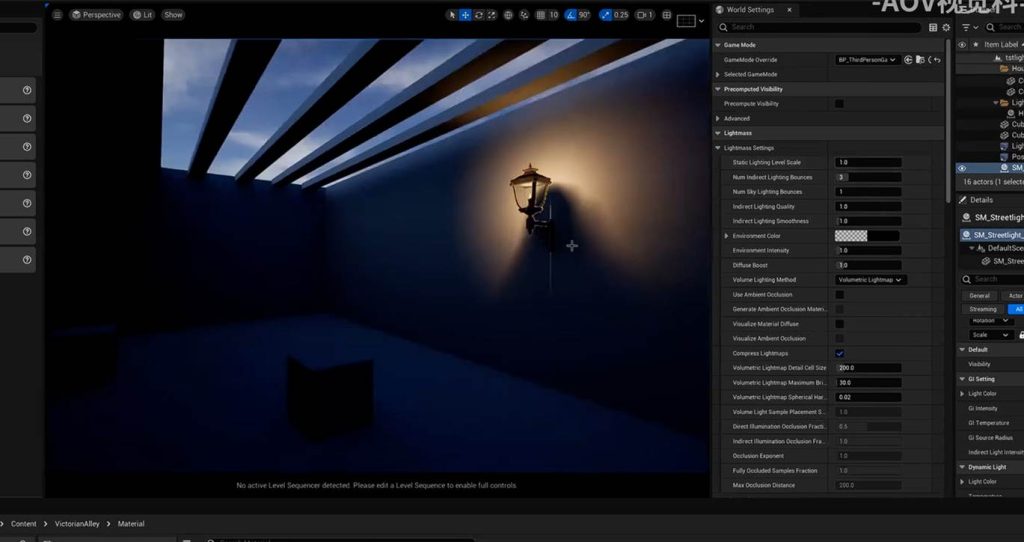The image size is (1024, 542).
Task: Open the Perspective view mode menu
Action: coord(96,15)
